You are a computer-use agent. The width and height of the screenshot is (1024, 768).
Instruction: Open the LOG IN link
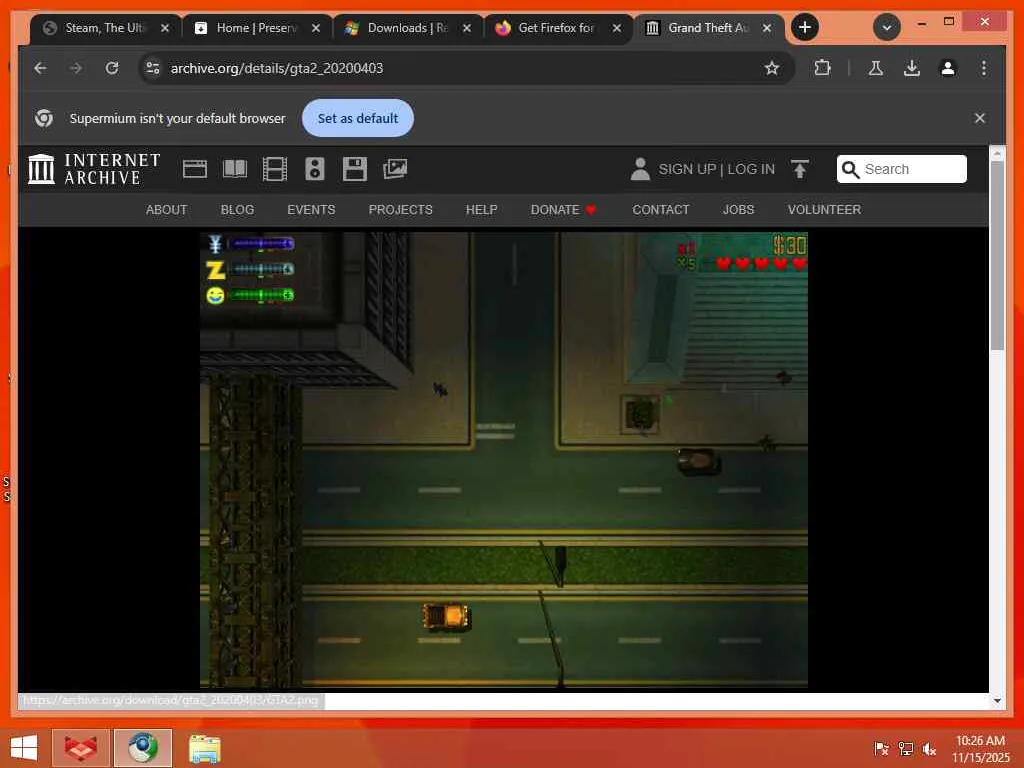coord(751,169)
